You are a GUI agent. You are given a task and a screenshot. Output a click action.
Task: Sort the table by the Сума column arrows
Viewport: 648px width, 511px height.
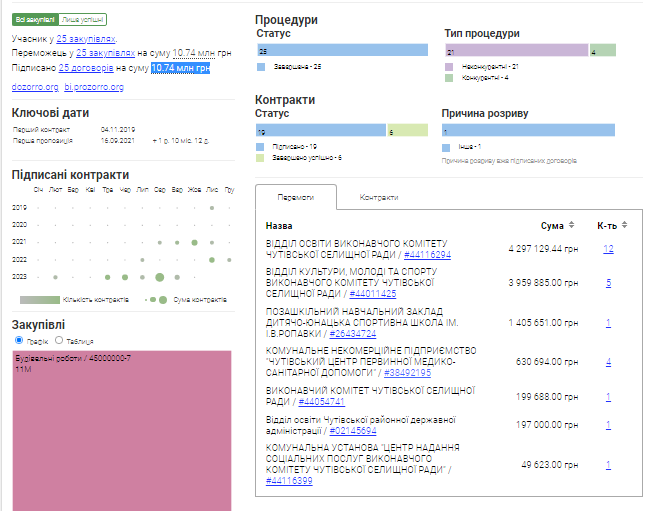(x=572, y=225)
